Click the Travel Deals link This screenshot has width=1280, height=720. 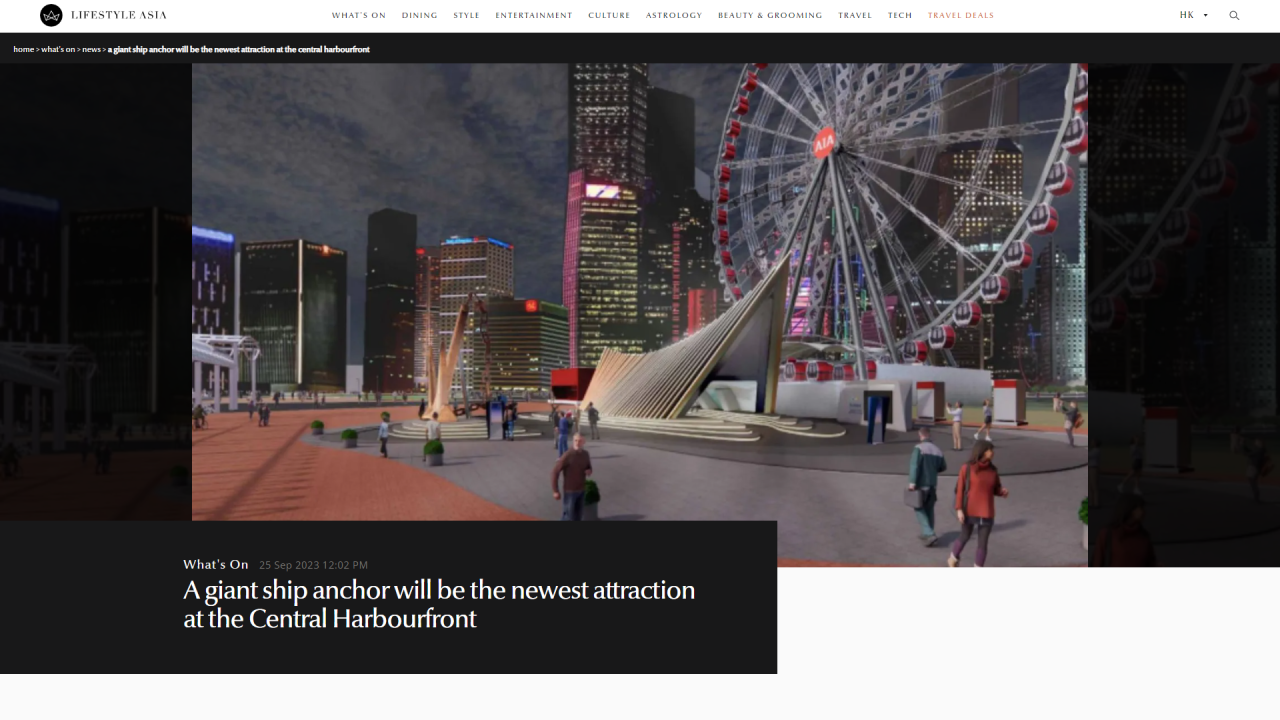961,16
